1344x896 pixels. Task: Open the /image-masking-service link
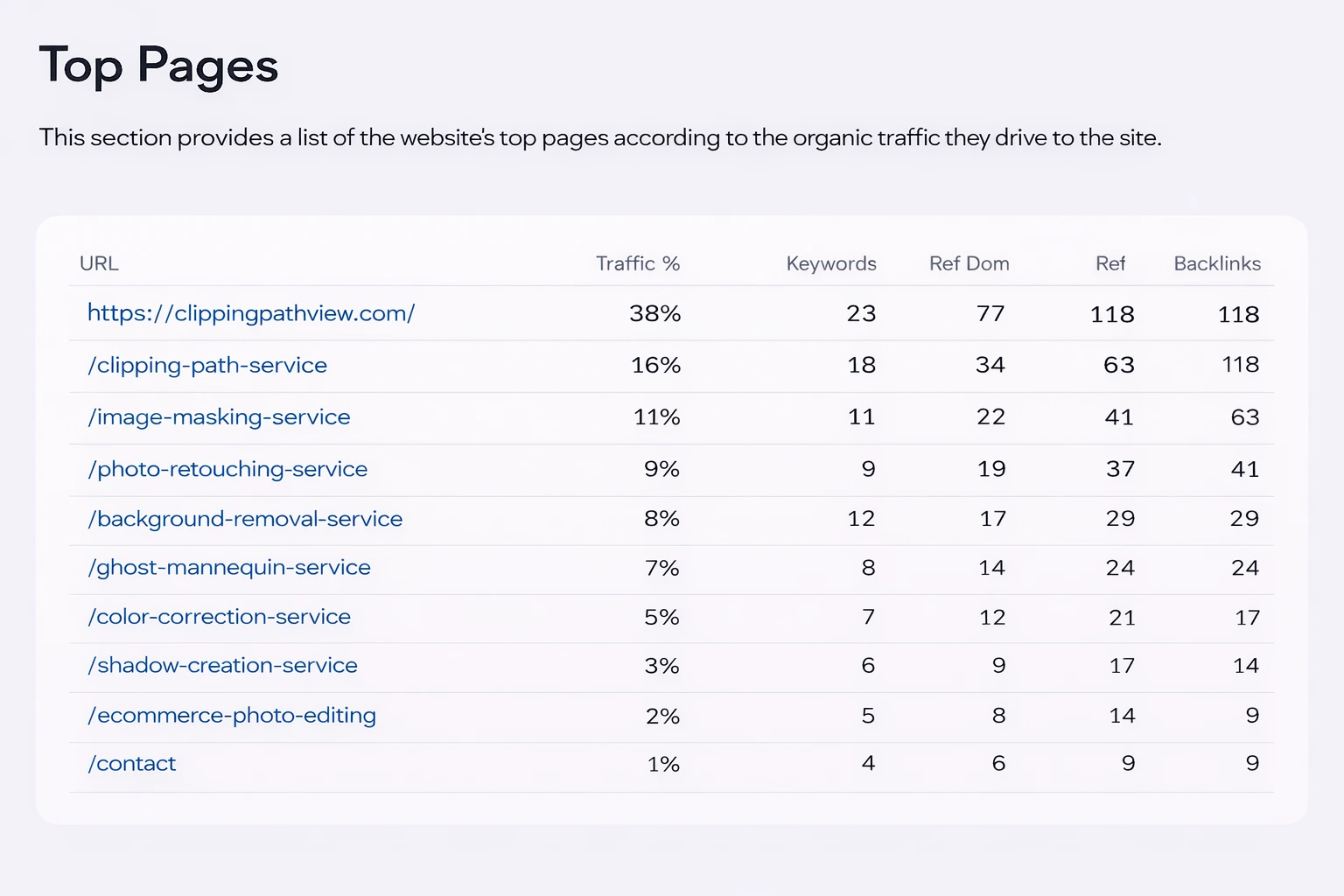point(218,417)
